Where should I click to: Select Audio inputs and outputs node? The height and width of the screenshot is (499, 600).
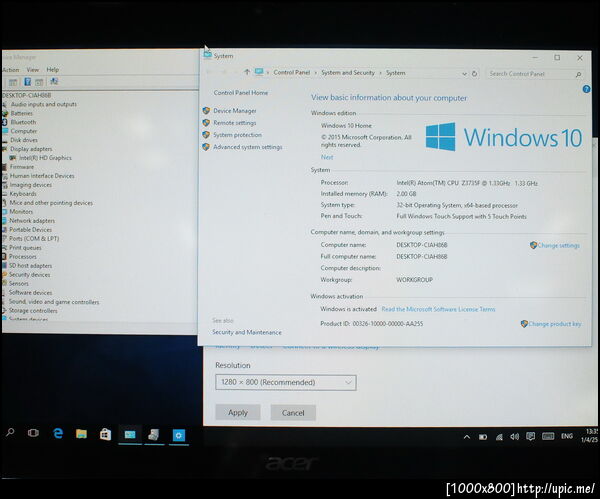click(44, 104)
